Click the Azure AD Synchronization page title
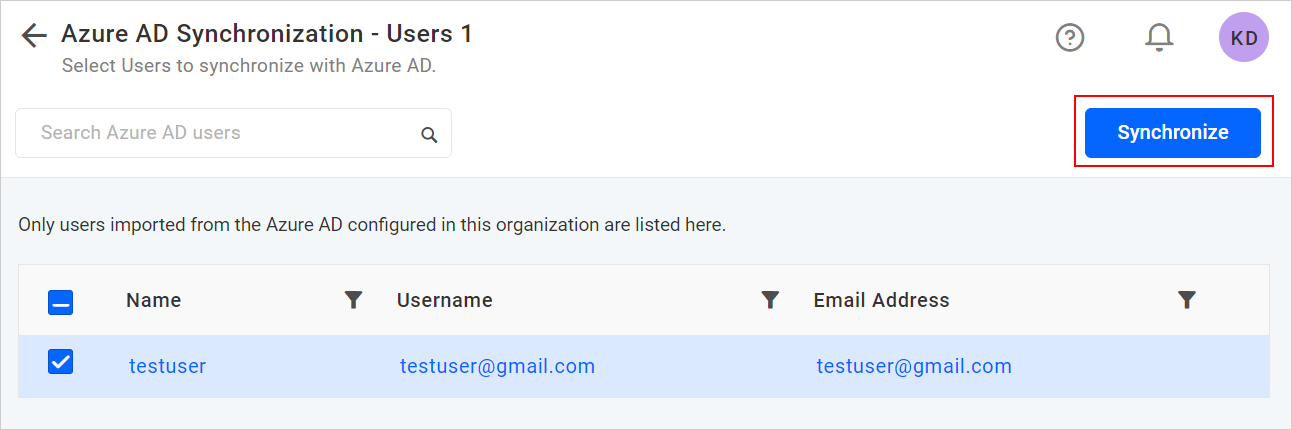This screenshot has height=430, width=1292. pos(266,34)
